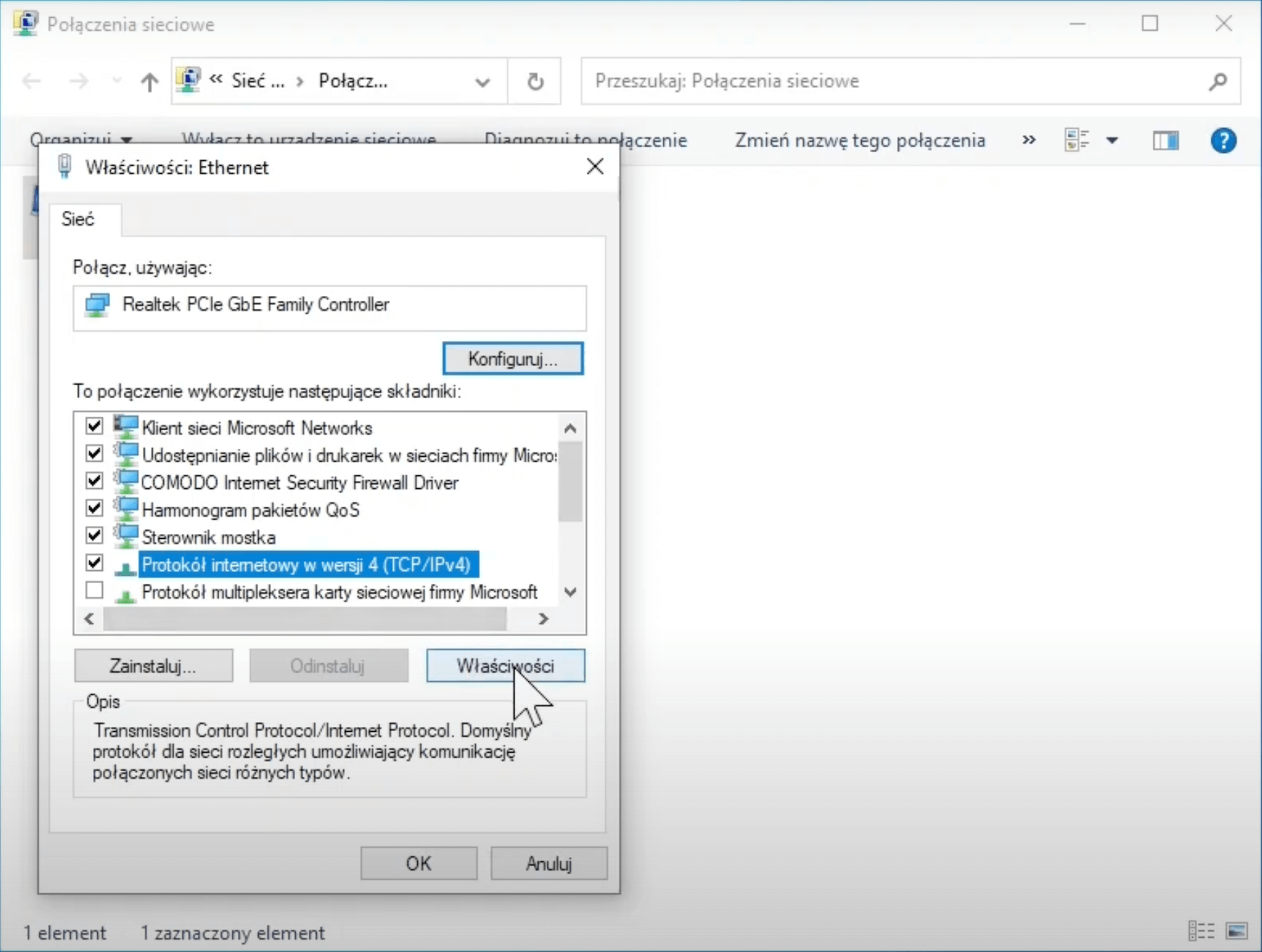Refresh Połączenia sieciowe view

(535, 81)
